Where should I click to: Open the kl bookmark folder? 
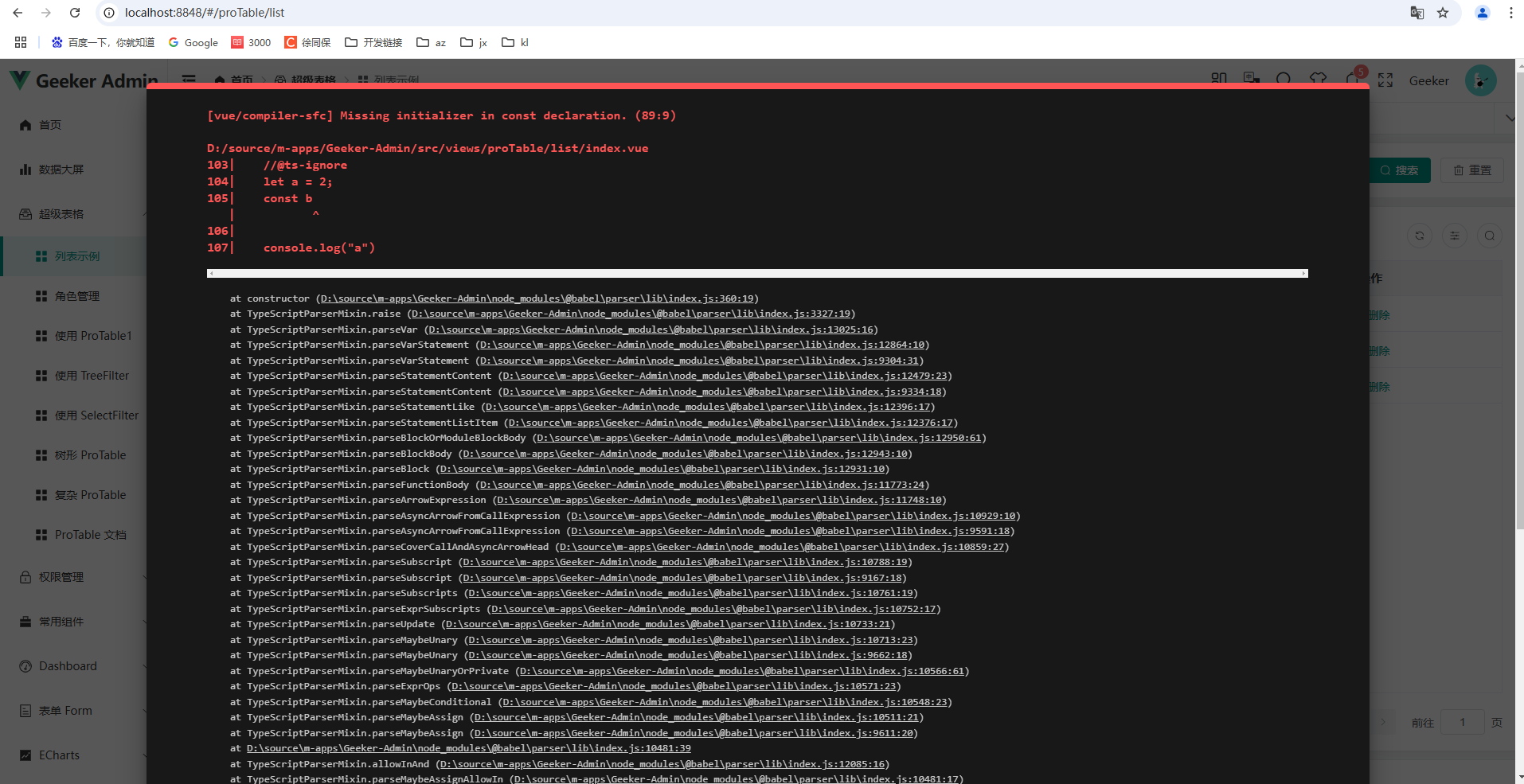tap(515, 42)
